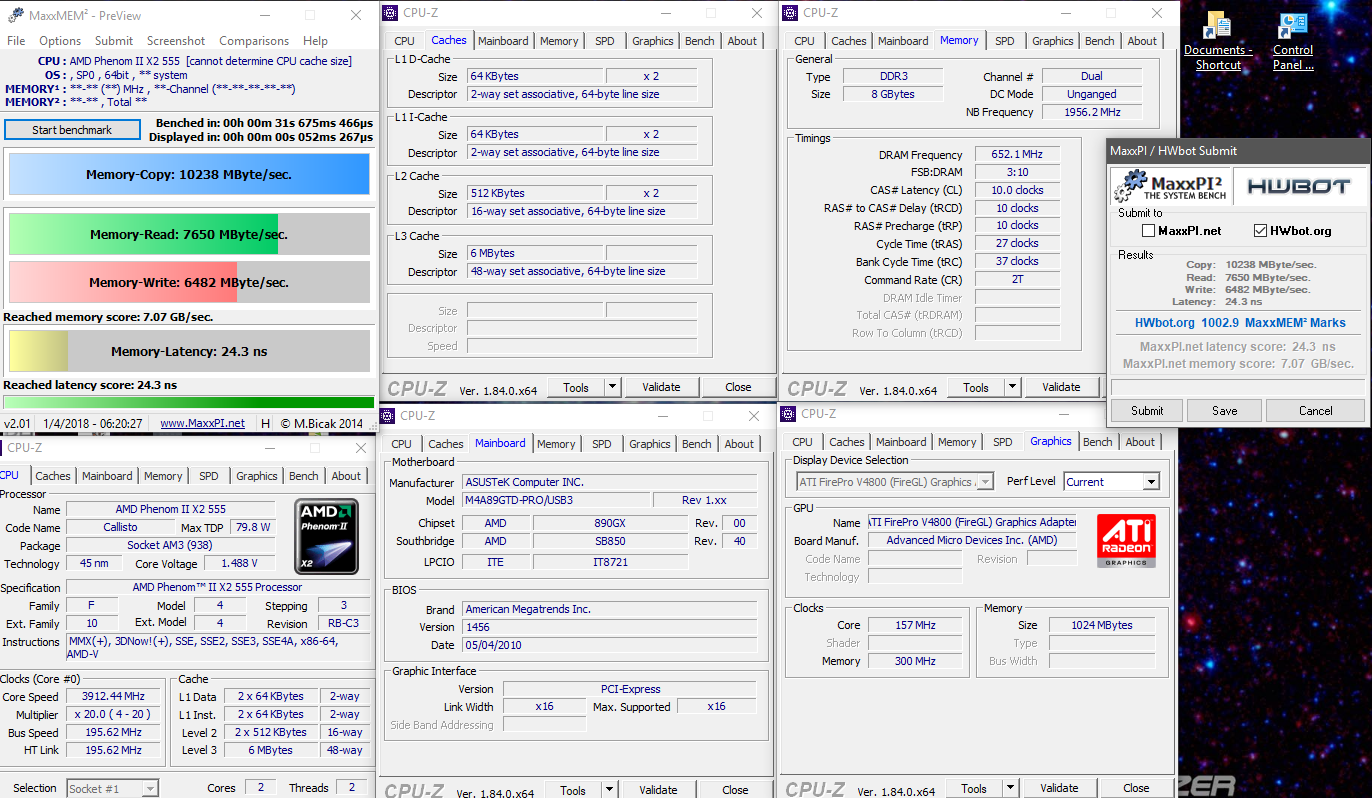Click the Motherboard Model M4A89GTD-PRO/USB3 field

pyautogui.click(x=555, y=500)
